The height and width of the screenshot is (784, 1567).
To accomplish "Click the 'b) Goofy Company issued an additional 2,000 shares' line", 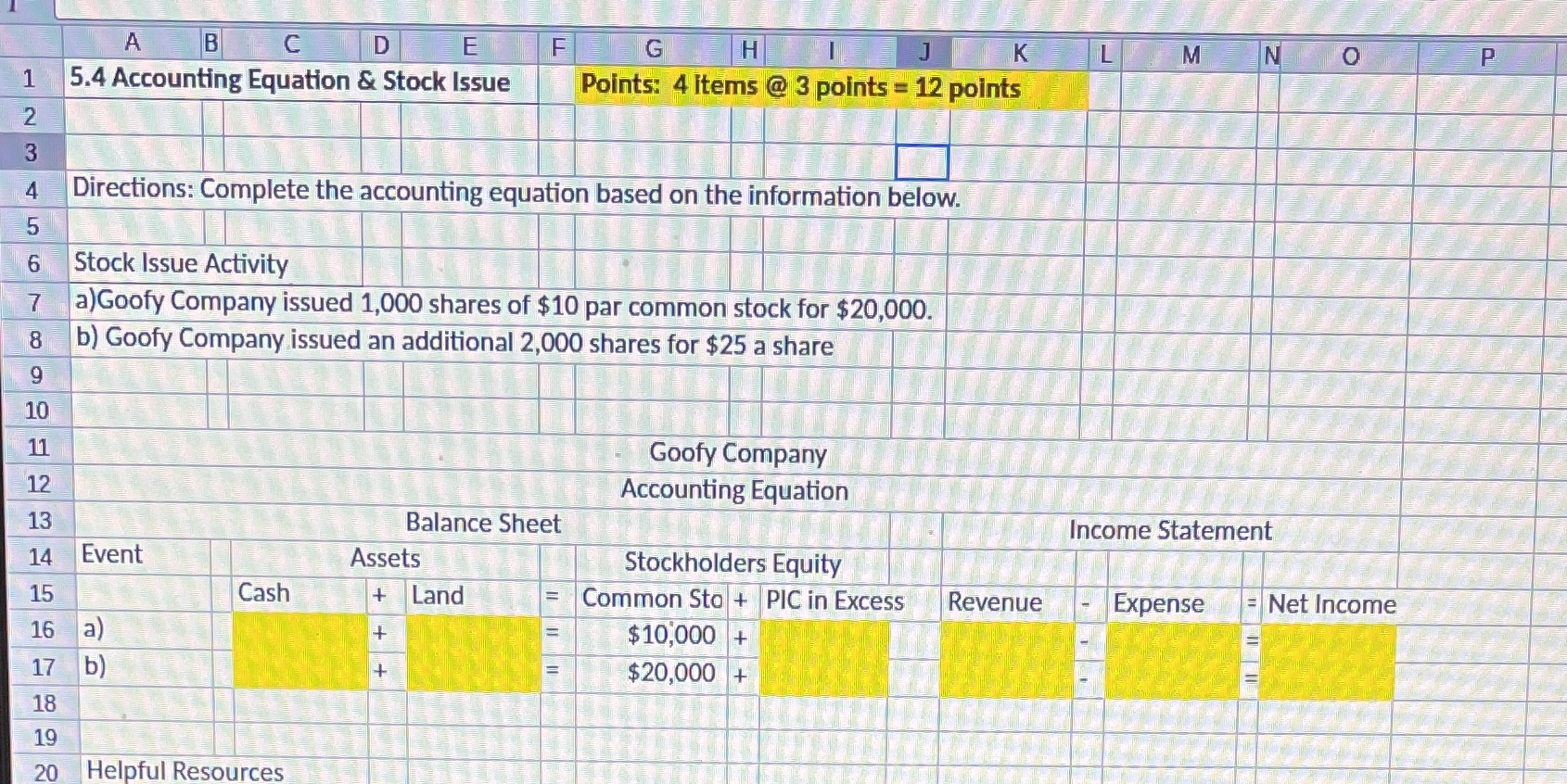I will click(454, 342).
